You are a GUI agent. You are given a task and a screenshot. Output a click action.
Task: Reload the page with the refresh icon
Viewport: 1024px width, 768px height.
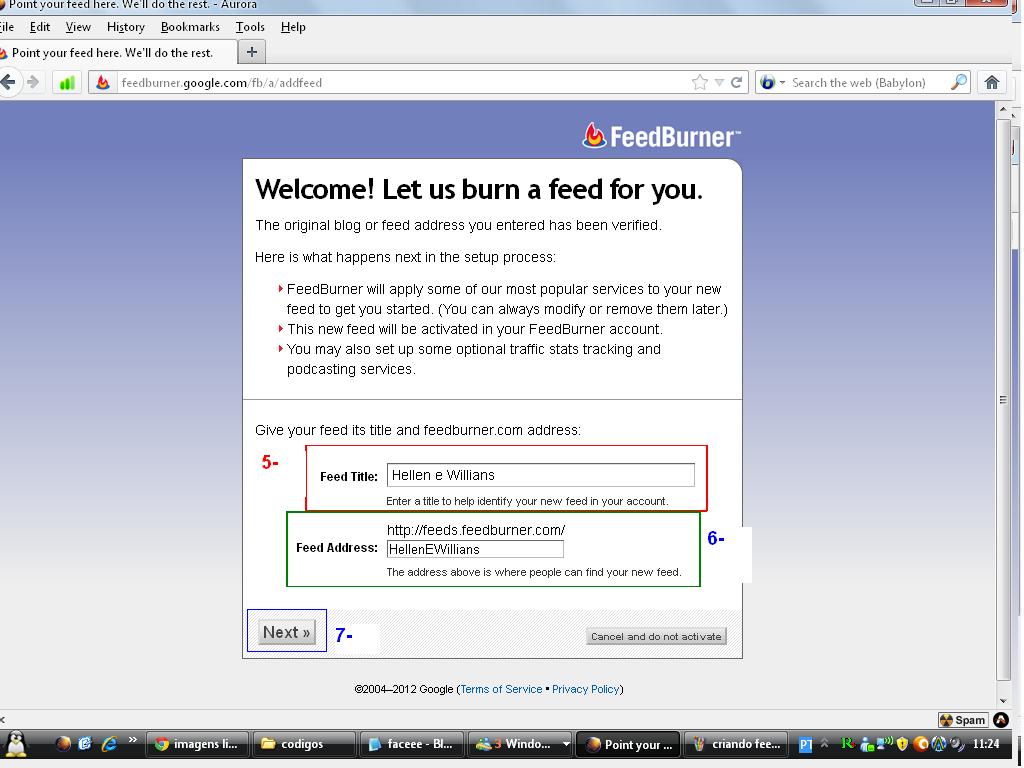[x=737, y=82]
